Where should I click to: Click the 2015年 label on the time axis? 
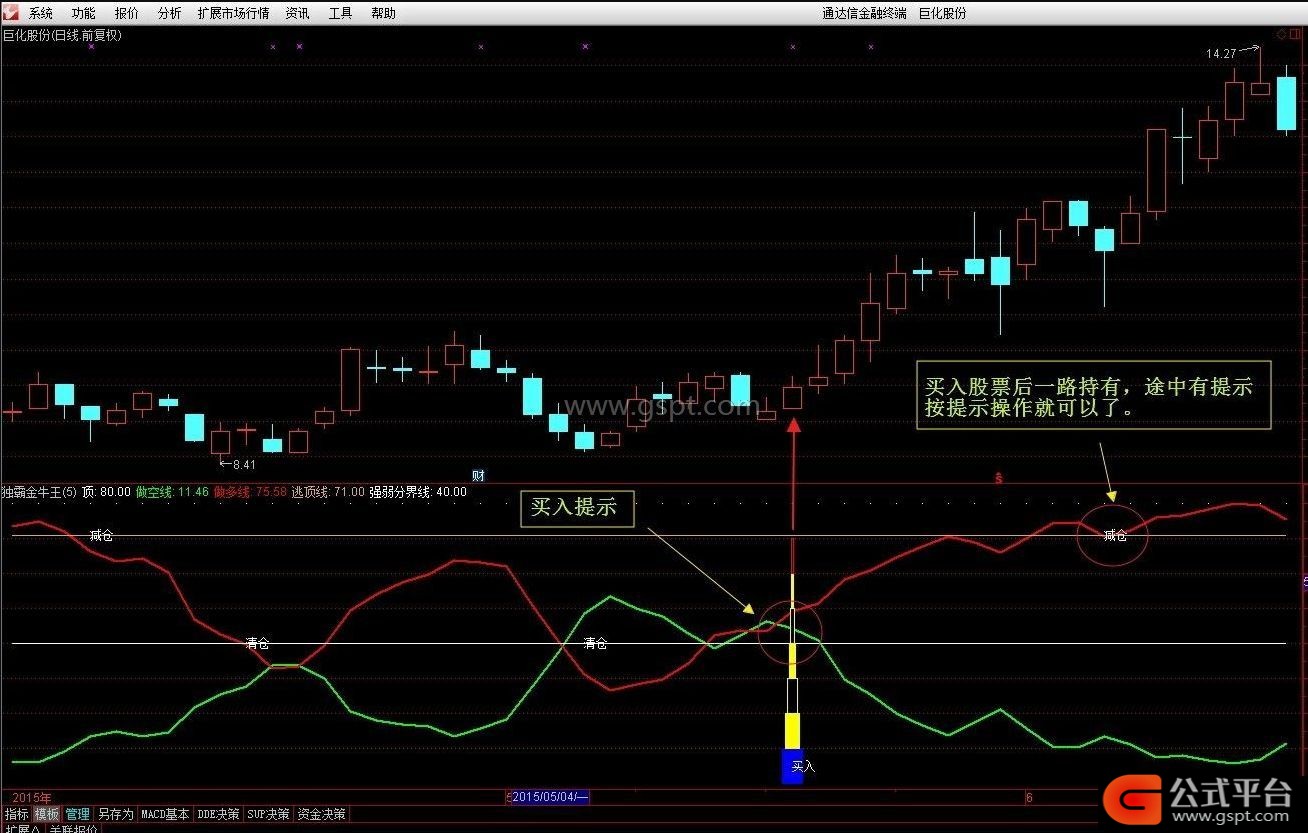(x=31, y=797)
